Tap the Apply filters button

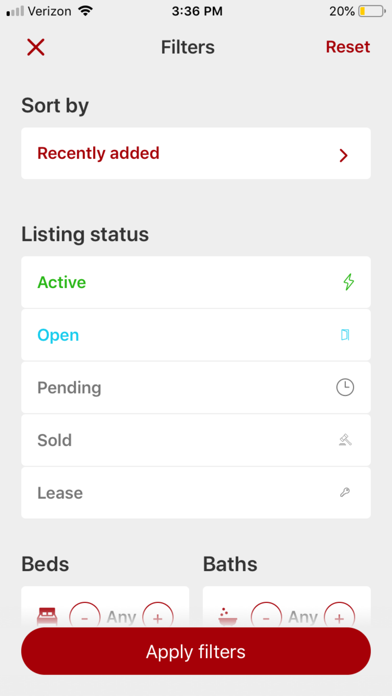coord(196,652)
